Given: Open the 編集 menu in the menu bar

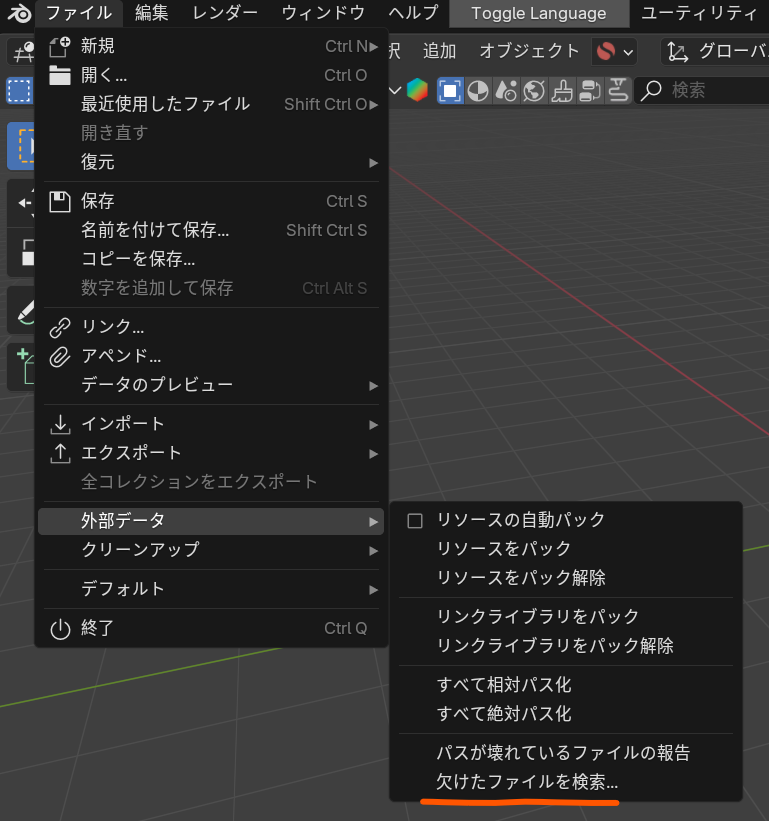Looking at the screenshot, I should [152, 13].
